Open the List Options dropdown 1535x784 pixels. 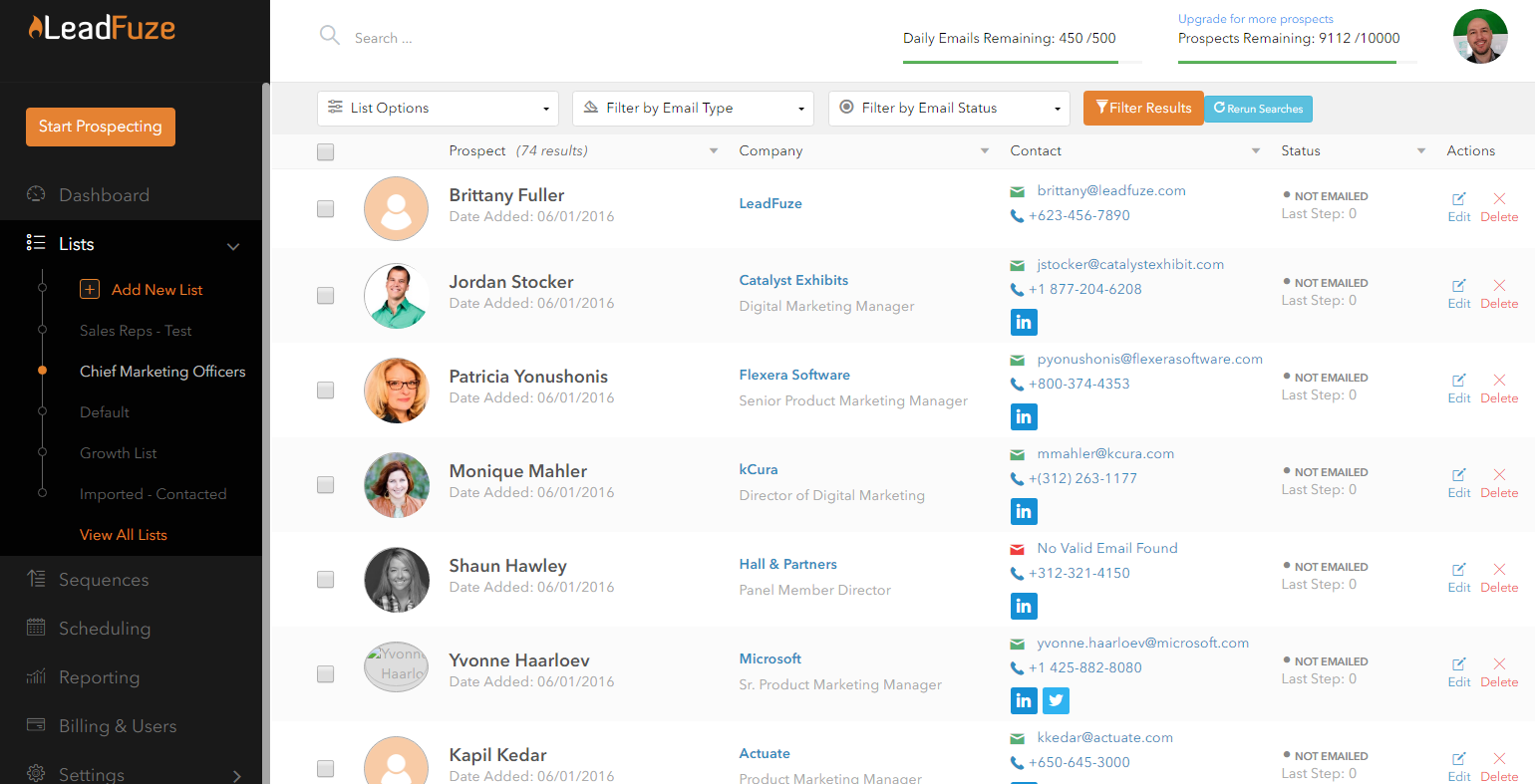[438, 108]
